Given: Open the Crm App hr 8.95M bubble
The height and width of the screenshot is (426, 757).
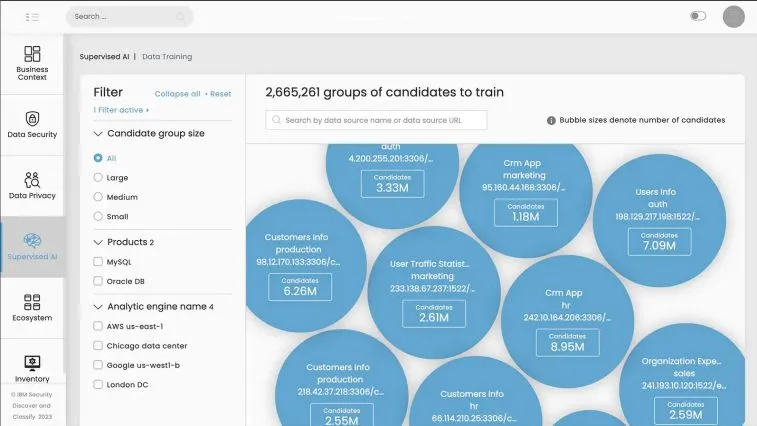Looking at the screenshot, I should 567,321.
